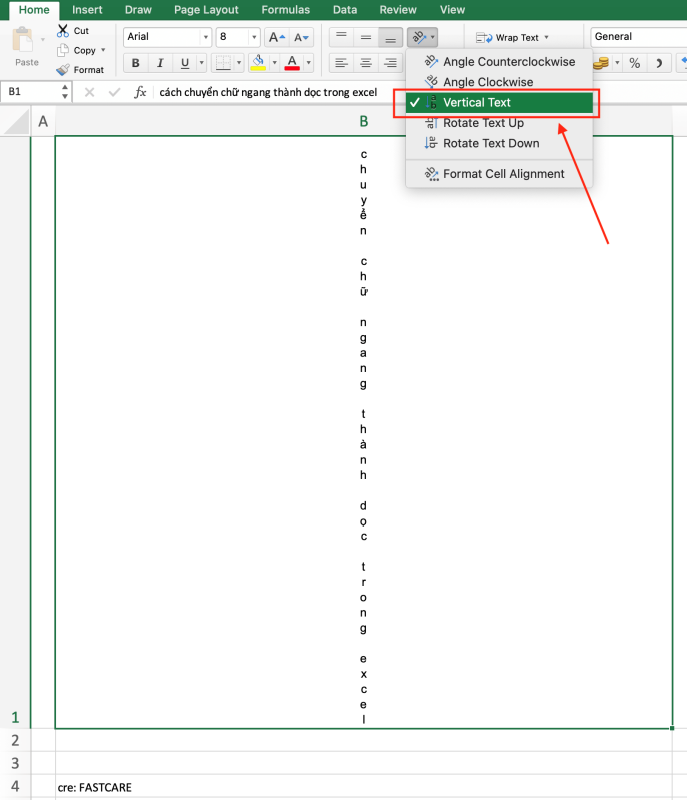
Task: Decrease font size with smaller A icon
Action: coord(301,37)
